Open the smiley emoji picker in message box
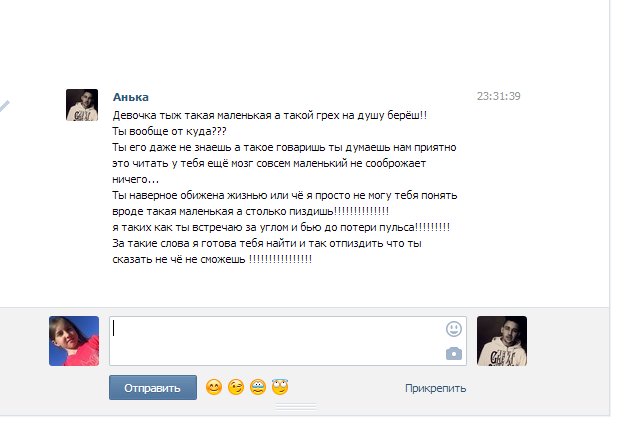 (454, 329)
